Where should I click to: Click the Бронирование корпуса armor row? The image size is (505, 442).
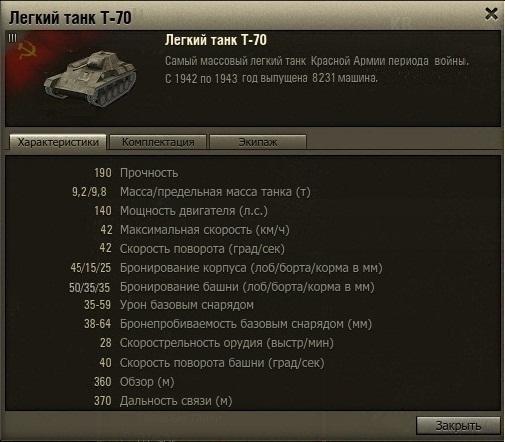click(x=226, y=268)
